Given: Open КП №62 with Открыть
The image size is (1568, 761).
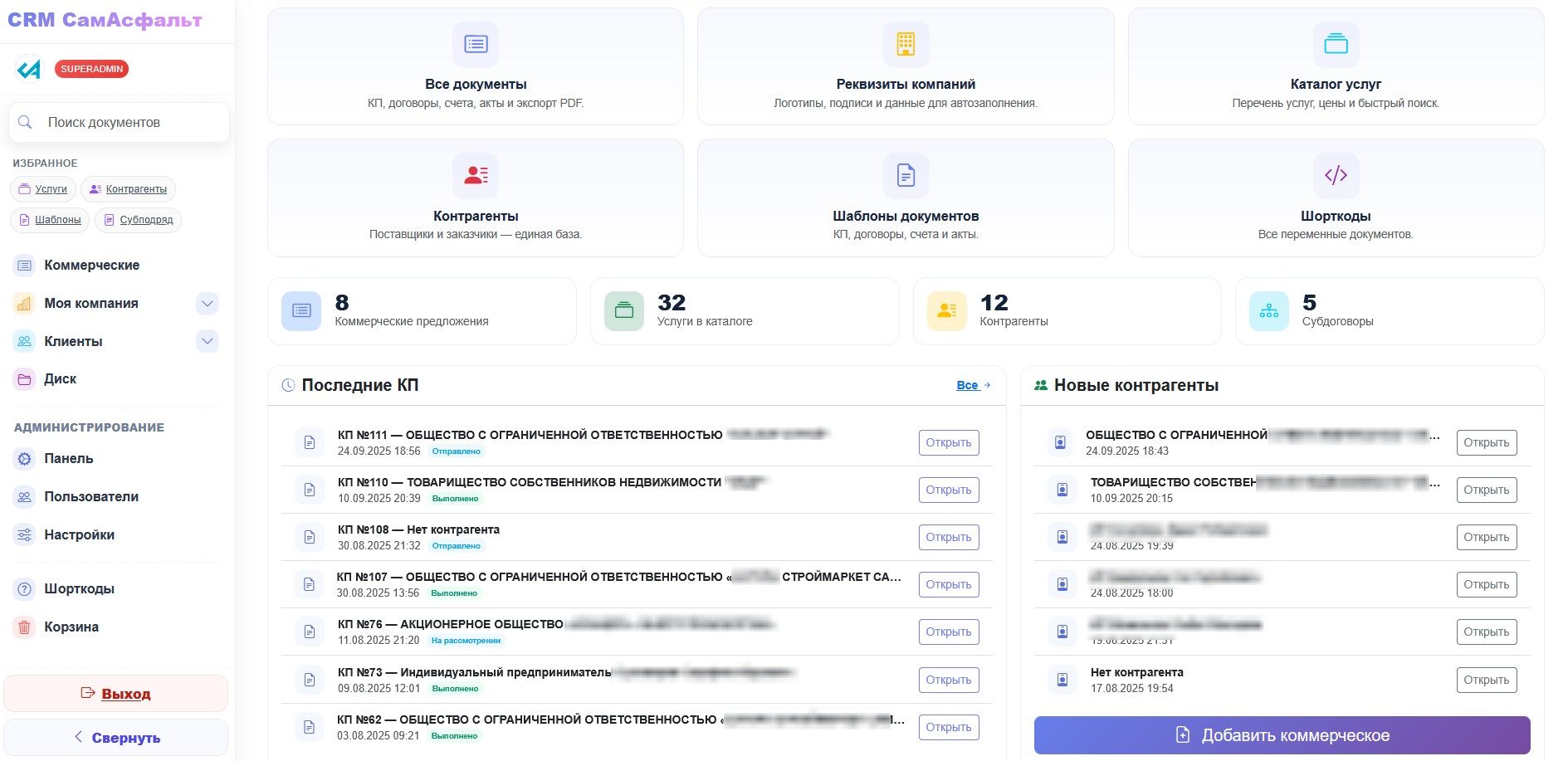Looking at the screenshot, I should (949, 727).
